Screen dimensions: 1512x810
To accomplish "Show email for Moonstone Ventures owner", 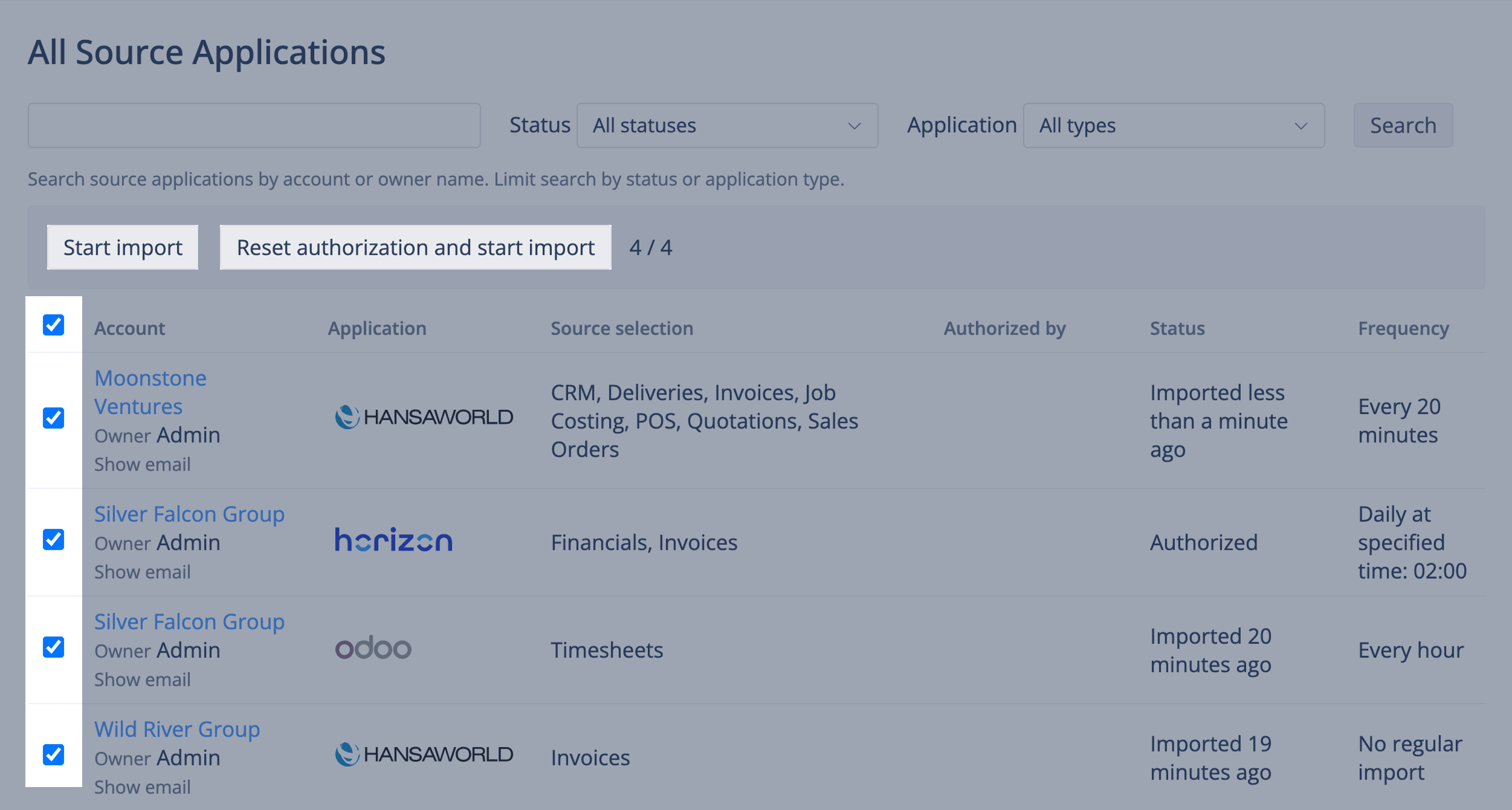I will 143,464.
